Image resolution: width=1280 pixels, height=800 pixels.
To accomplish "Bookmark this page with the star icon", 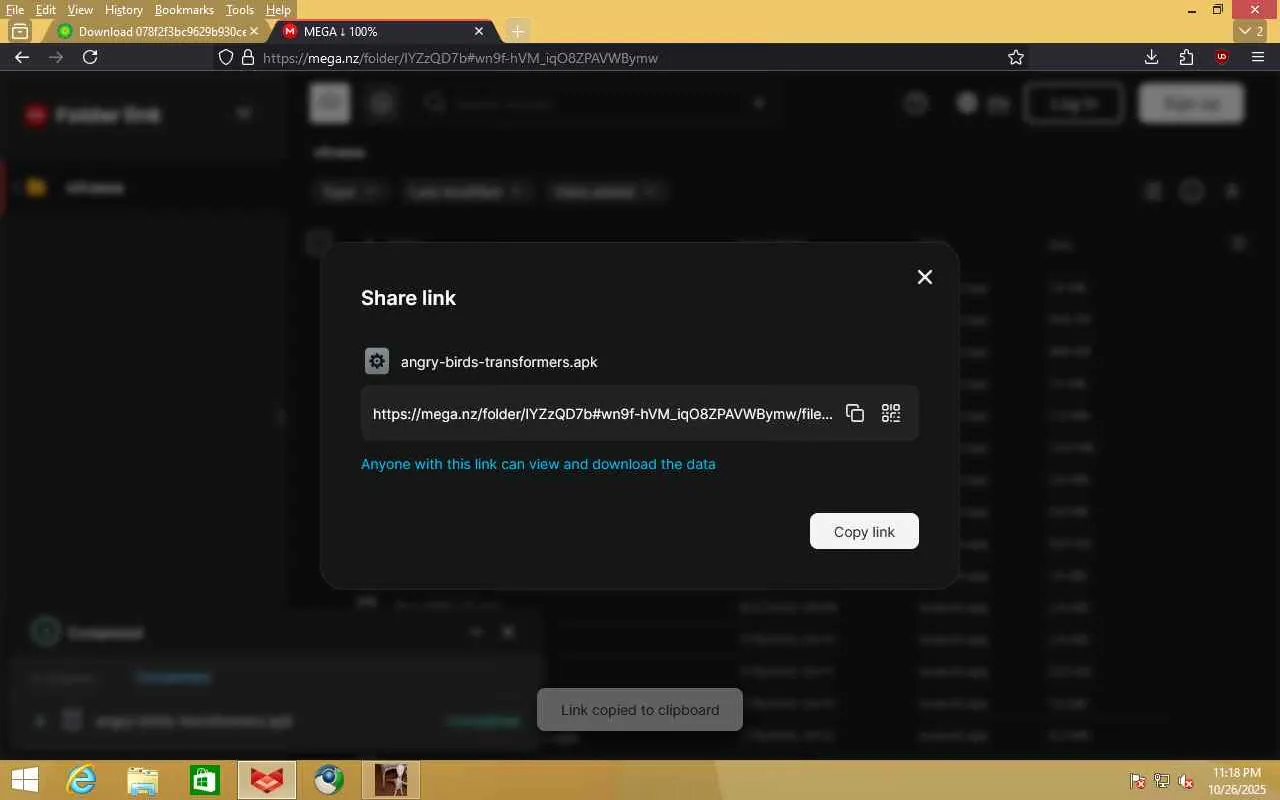I will click(x=1016, y=58).
